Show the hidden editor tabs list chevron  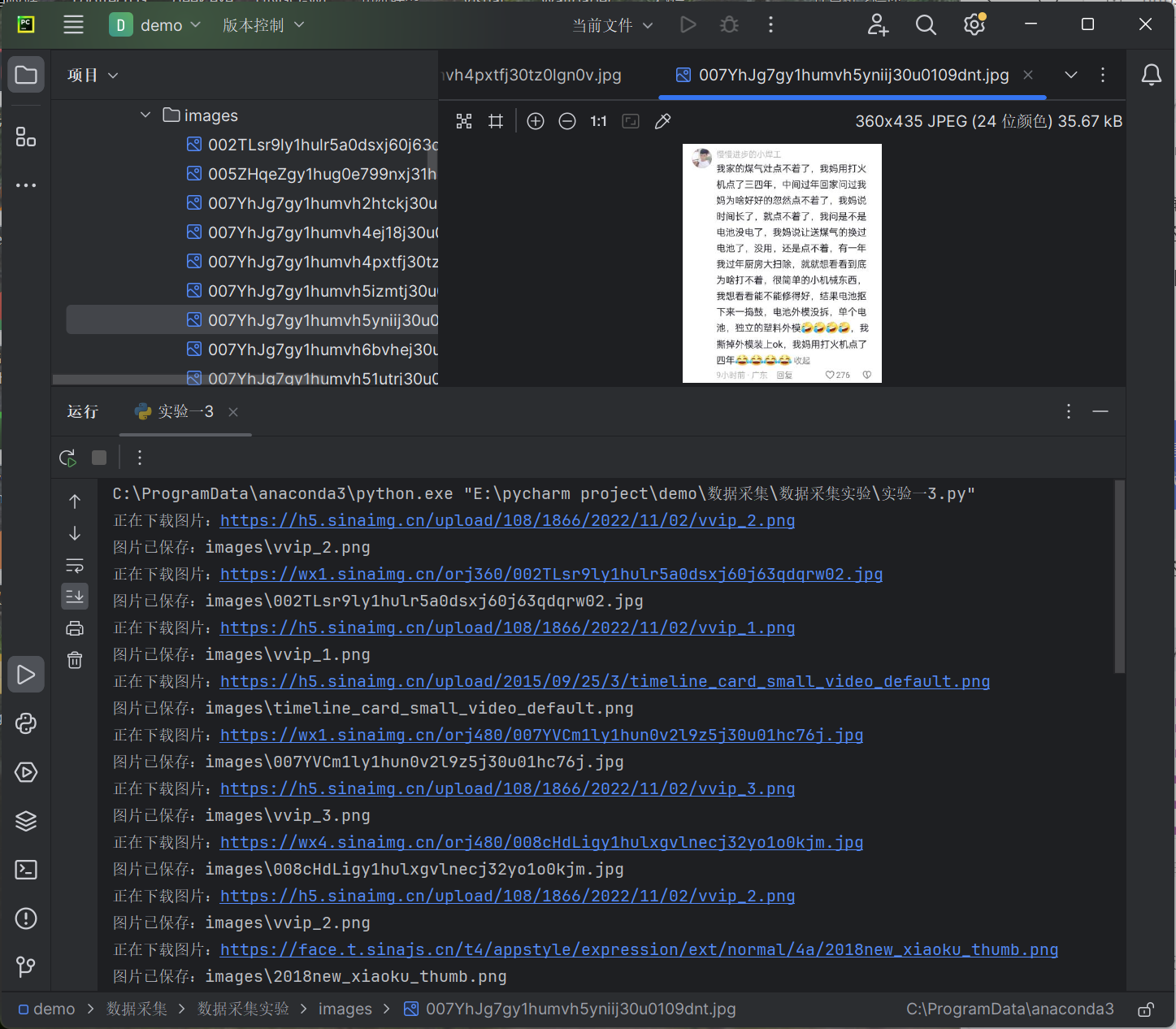tap(1071, 76)
